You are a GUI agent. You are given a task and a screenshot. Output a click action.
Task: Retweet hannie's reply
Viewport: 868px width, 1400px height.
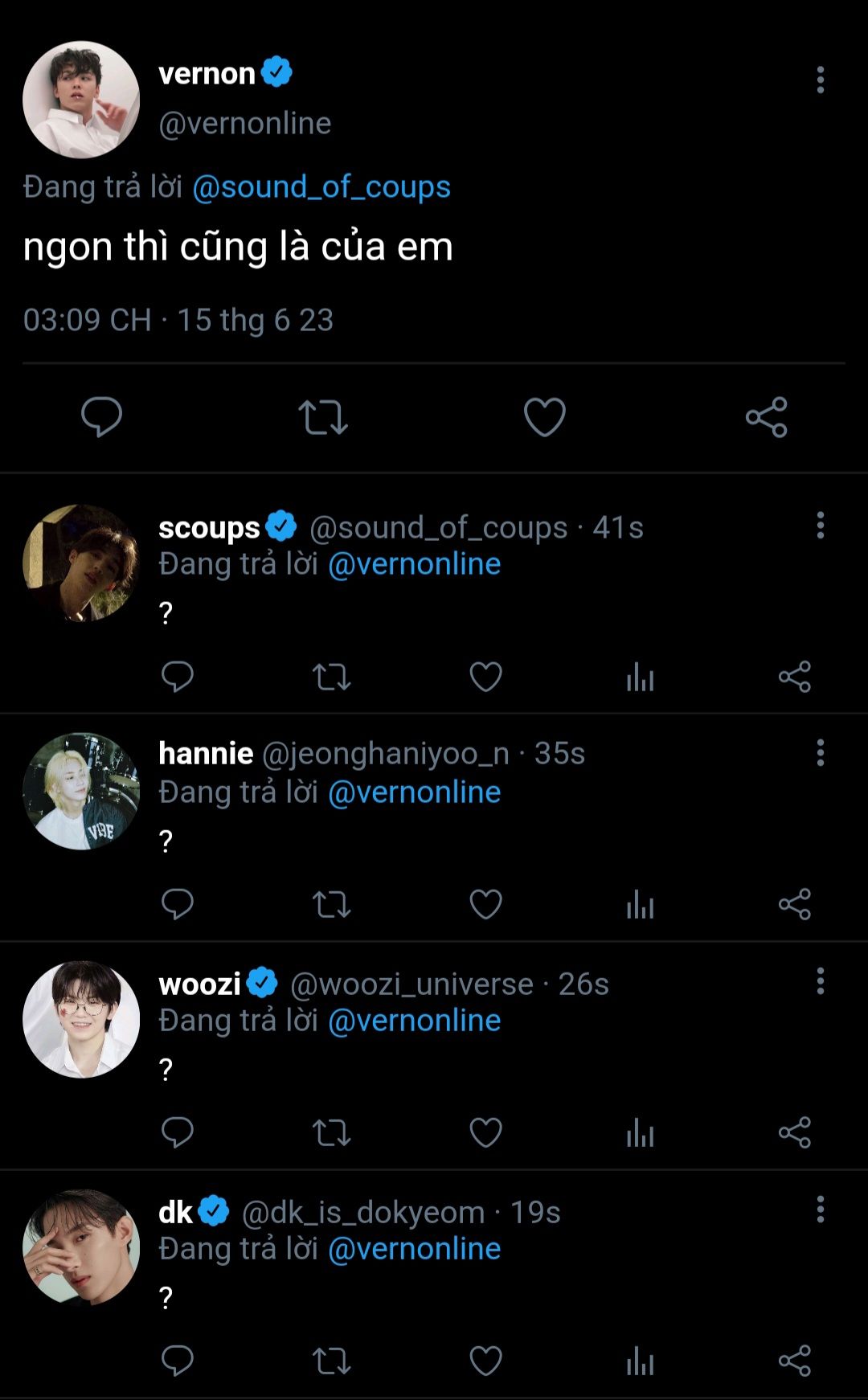point(331,904)
